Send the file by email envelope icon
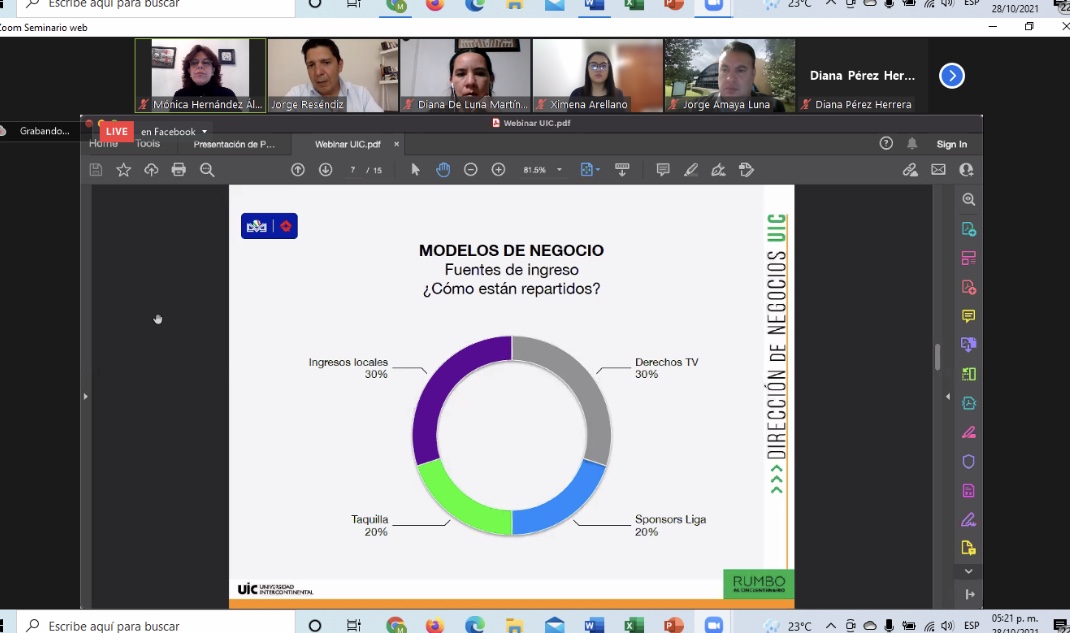 (938, 170)
